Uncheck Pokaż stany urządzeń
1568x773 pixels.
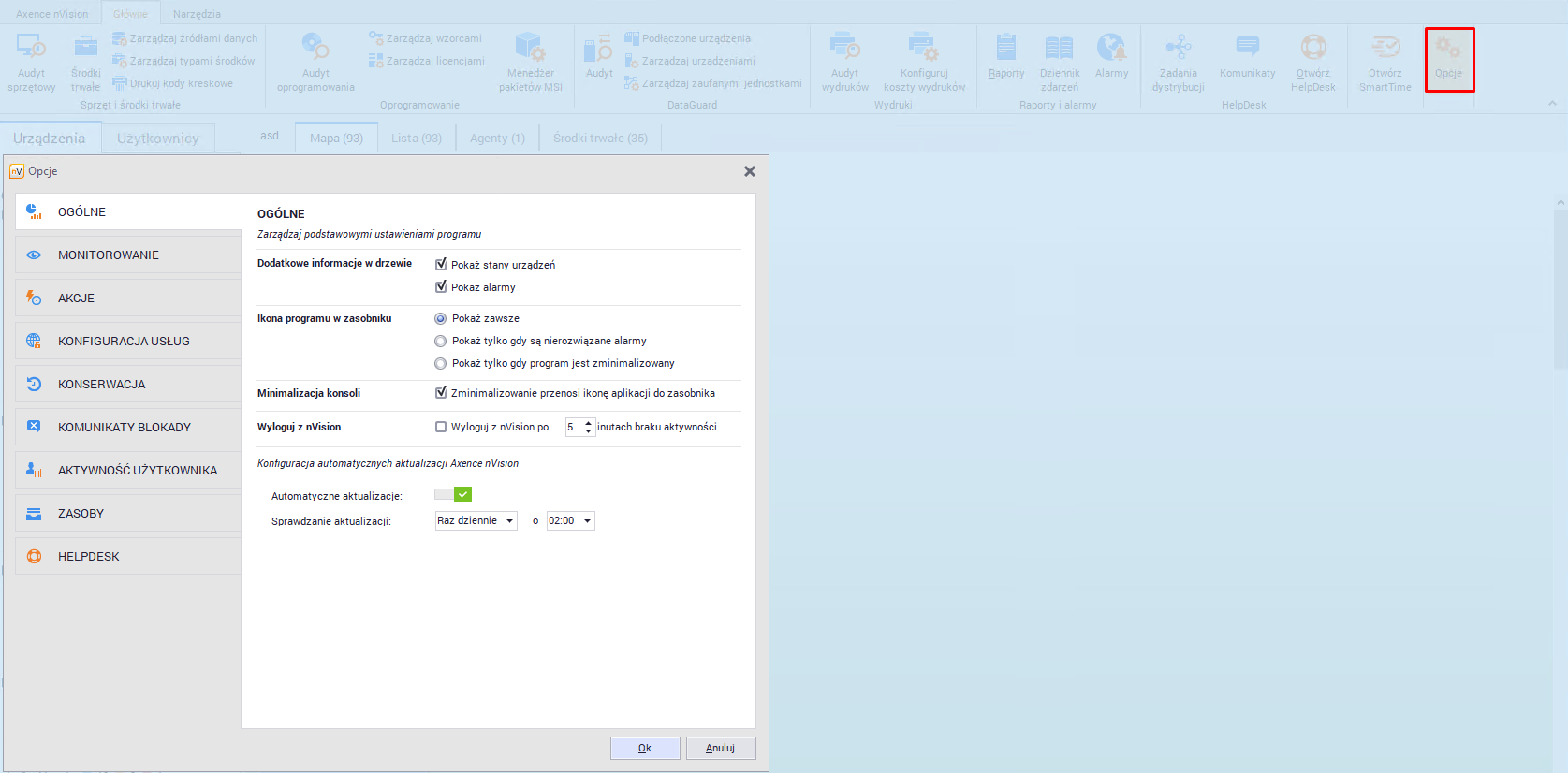(x=441, y=265)
